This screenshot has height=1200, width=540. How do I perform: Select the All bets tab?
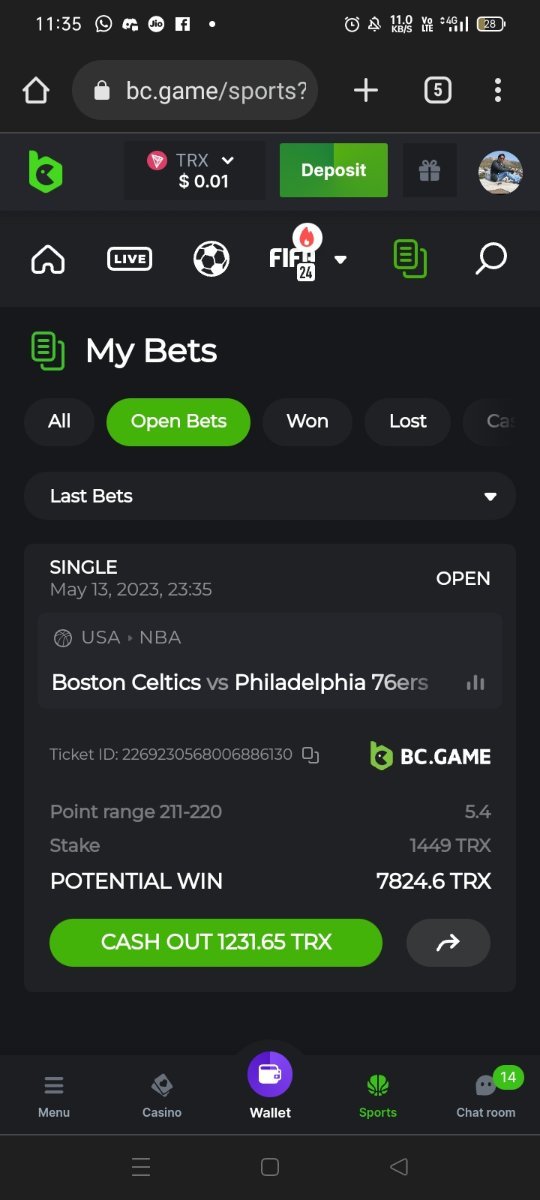pos(59,421)
